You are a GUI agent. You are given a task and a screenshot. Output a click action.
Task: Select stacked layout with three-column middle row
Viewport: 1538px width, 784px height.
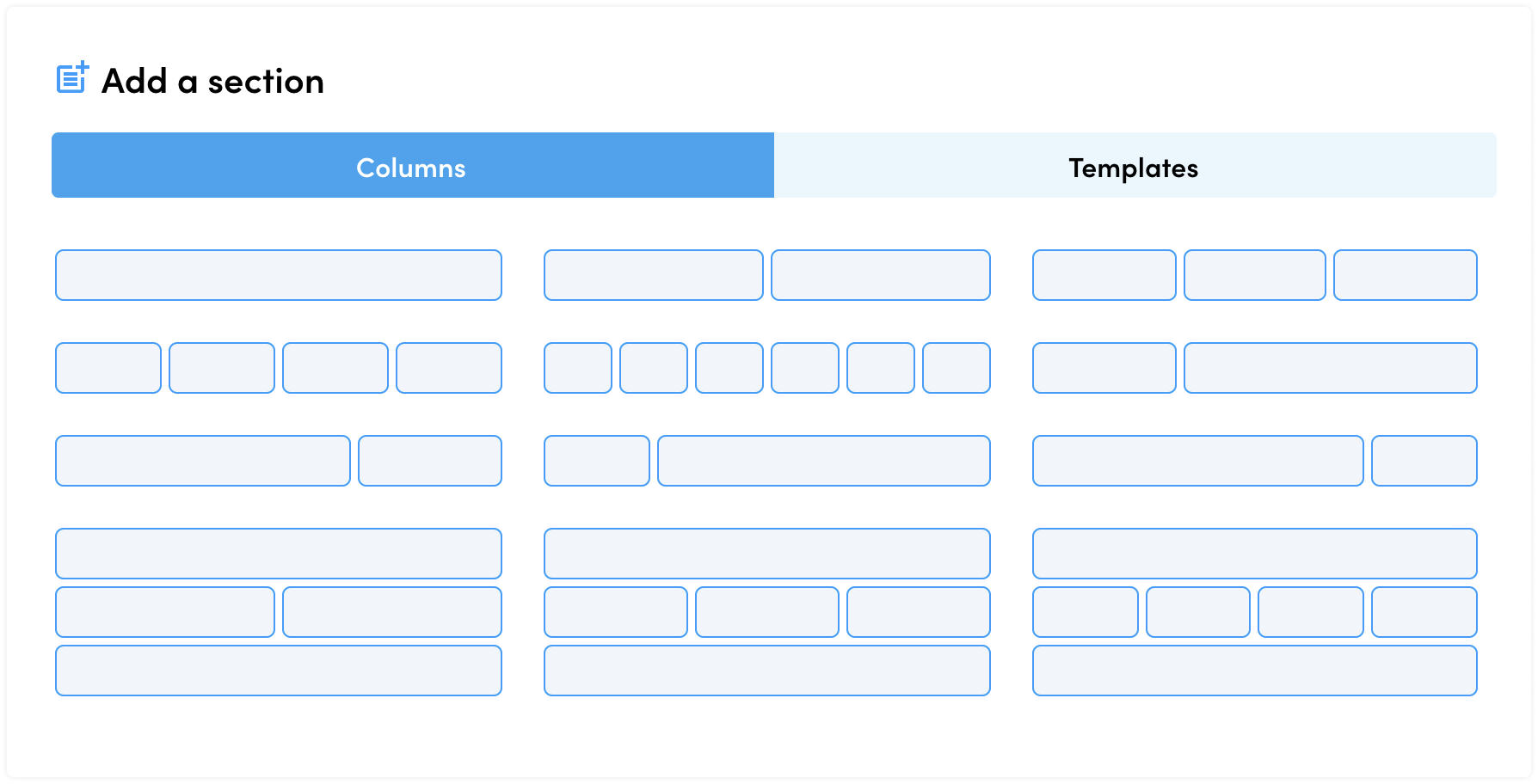click(767, 612)
